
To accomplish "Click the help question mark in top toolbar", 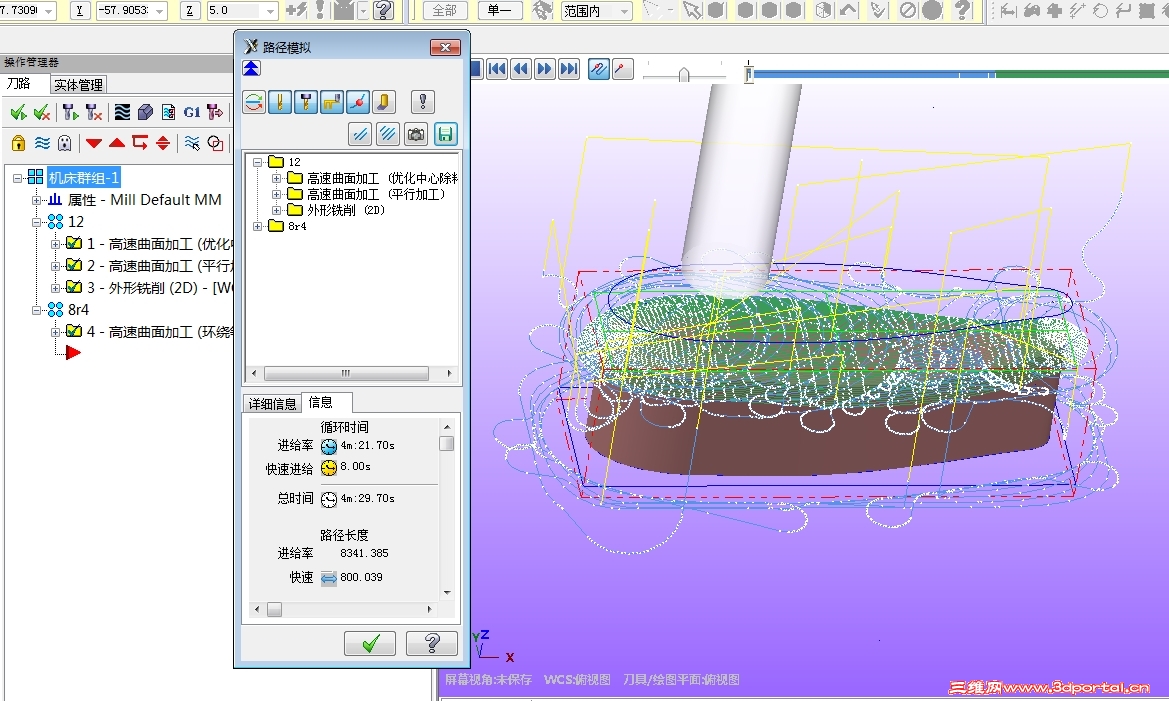I will pos(383,10).
